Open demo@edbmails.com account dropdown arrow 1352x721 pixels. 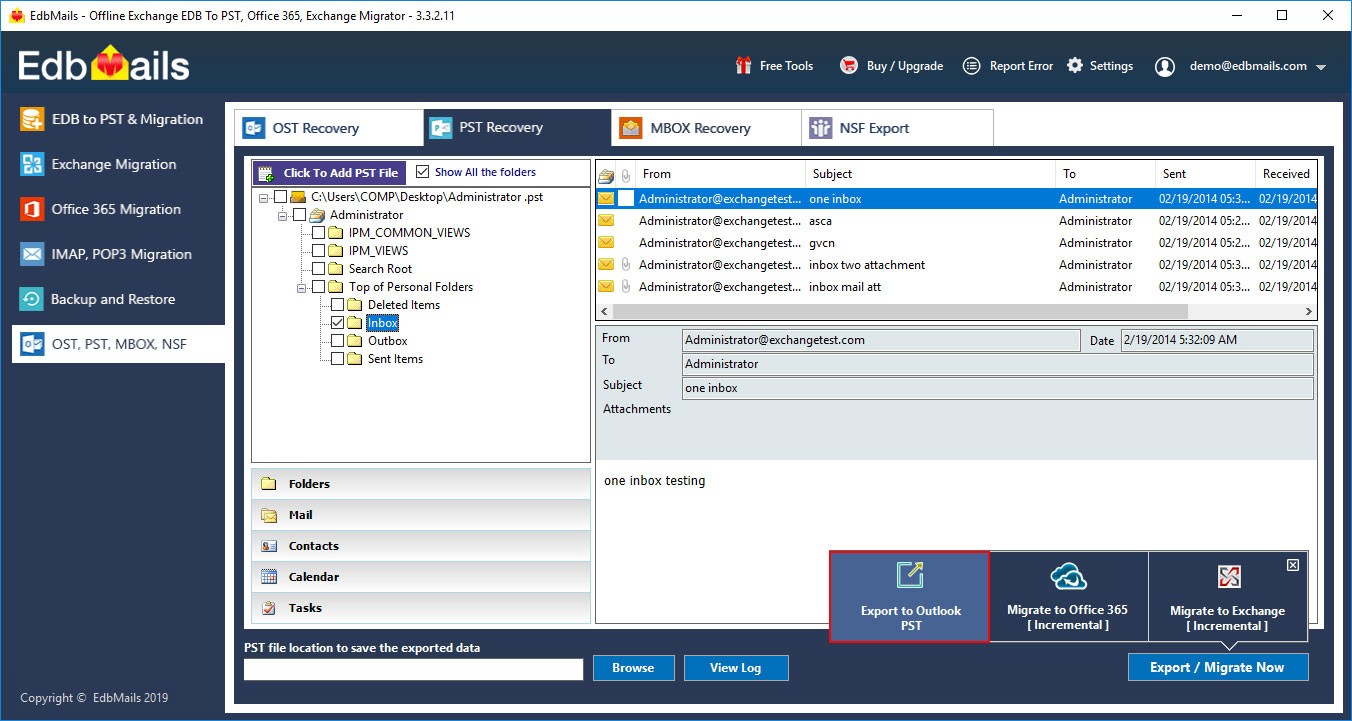pyautogui.click(x=1321, y=67)
